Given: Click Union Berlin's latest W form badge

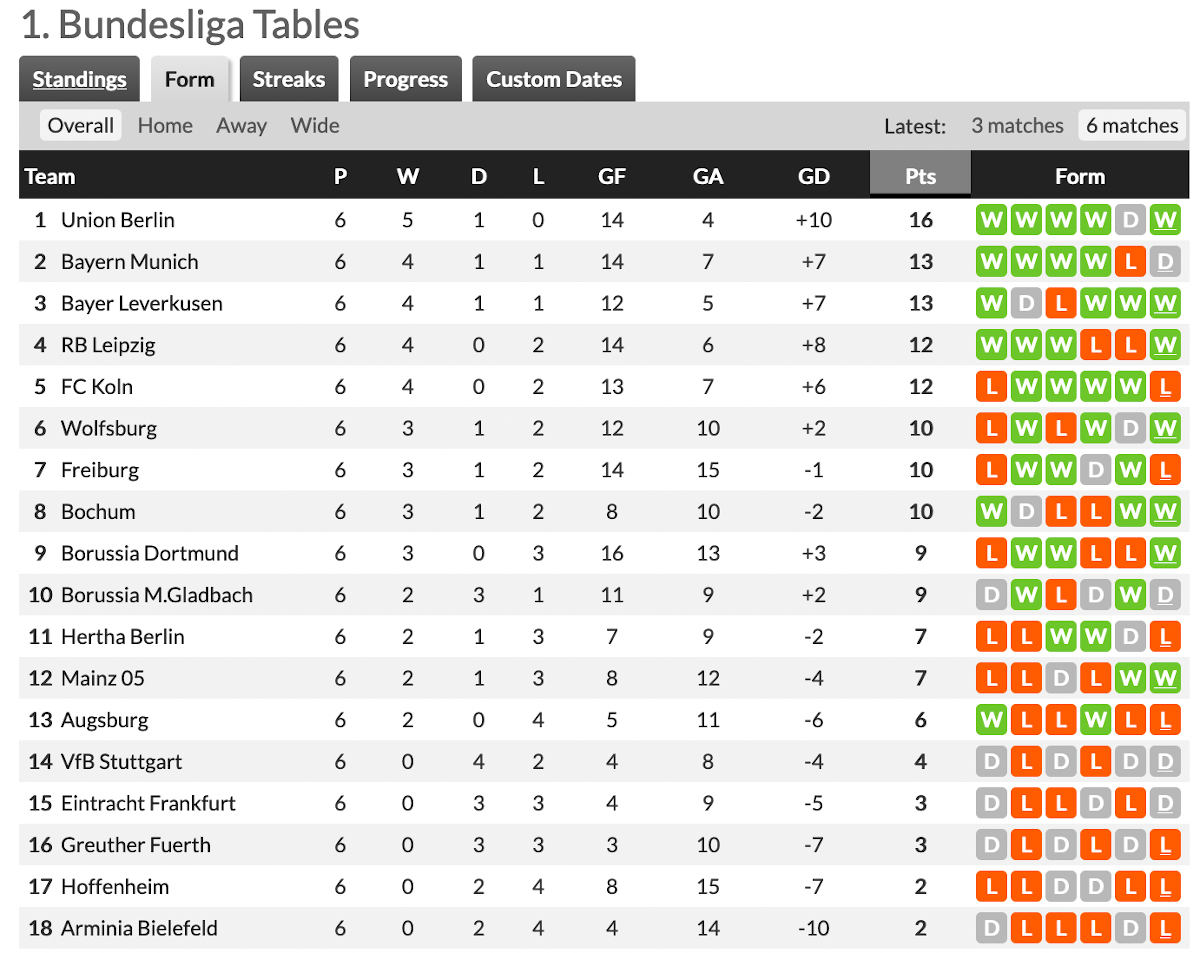Looking at the screenshot, I should tap(1165, 219).
